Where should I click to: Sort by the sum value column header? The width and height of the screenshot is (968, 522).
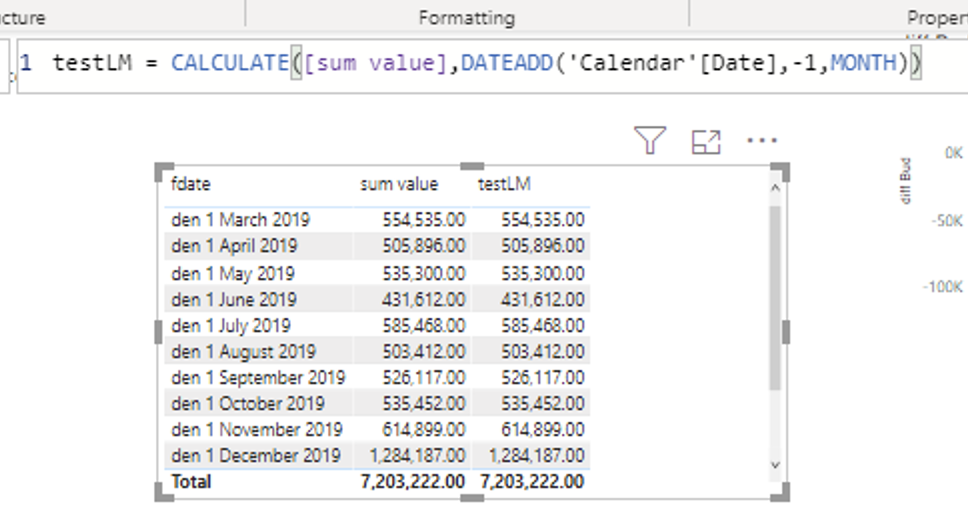399,184
